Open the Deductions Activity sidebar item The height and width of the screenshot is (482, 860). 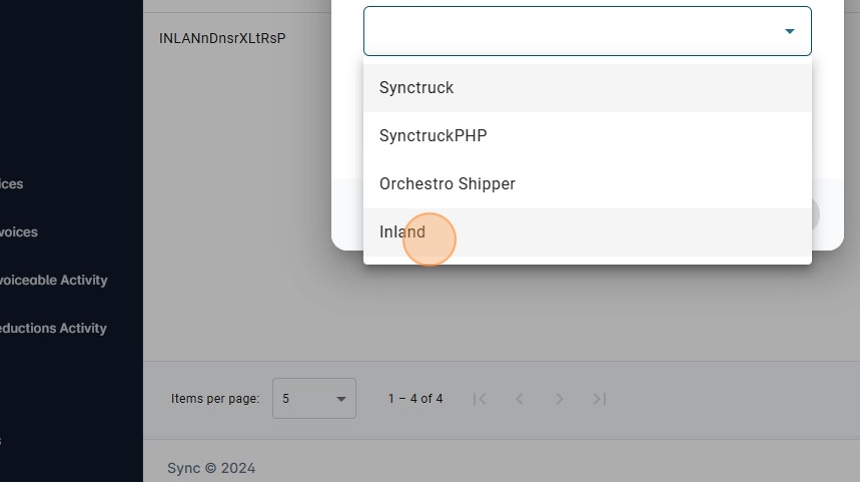pos(53,328)
